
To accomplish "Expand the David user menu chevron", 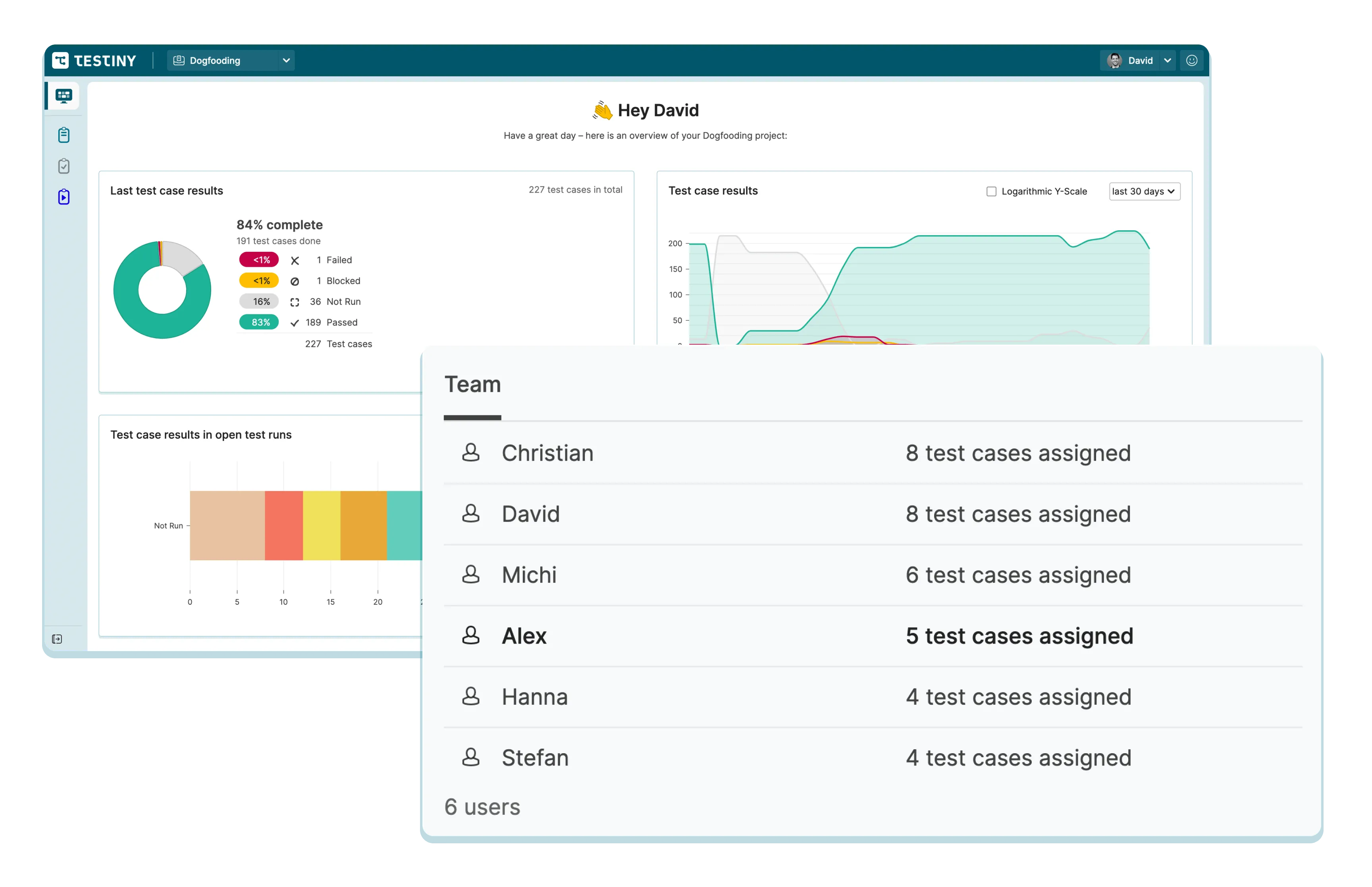I will pos(1167,60).
